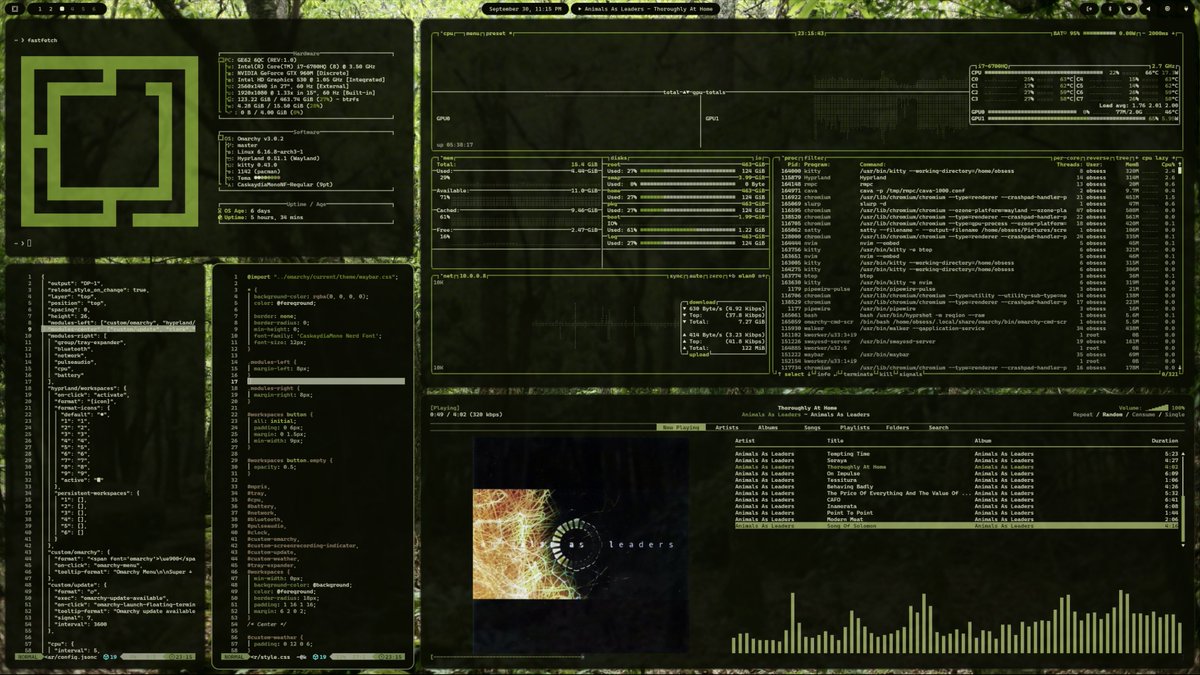Toggle 'Consume' mode in rmpc
The image size is (1200, 675).
1142,414
